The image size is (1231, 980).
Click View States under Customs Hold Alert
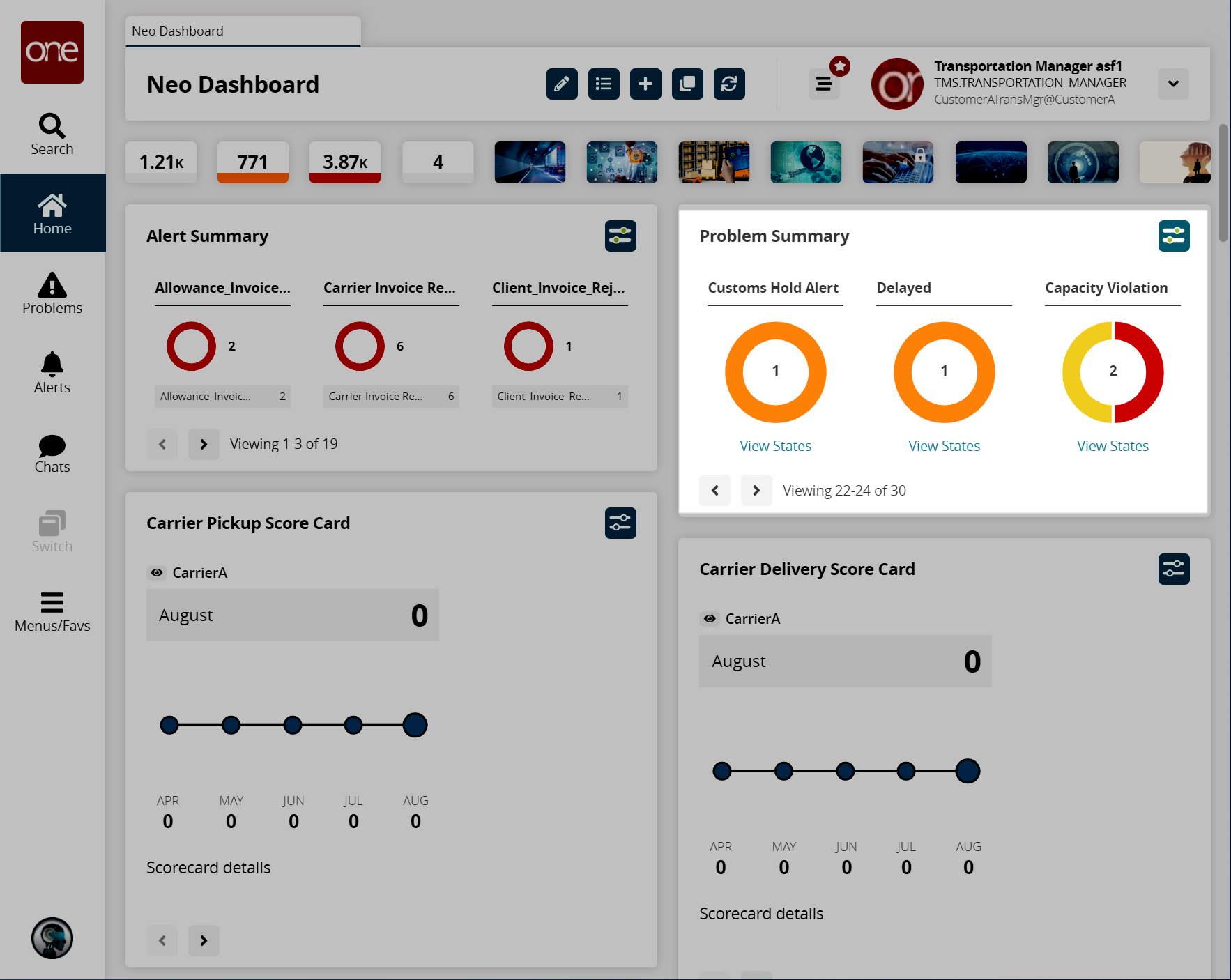(775, 446)
